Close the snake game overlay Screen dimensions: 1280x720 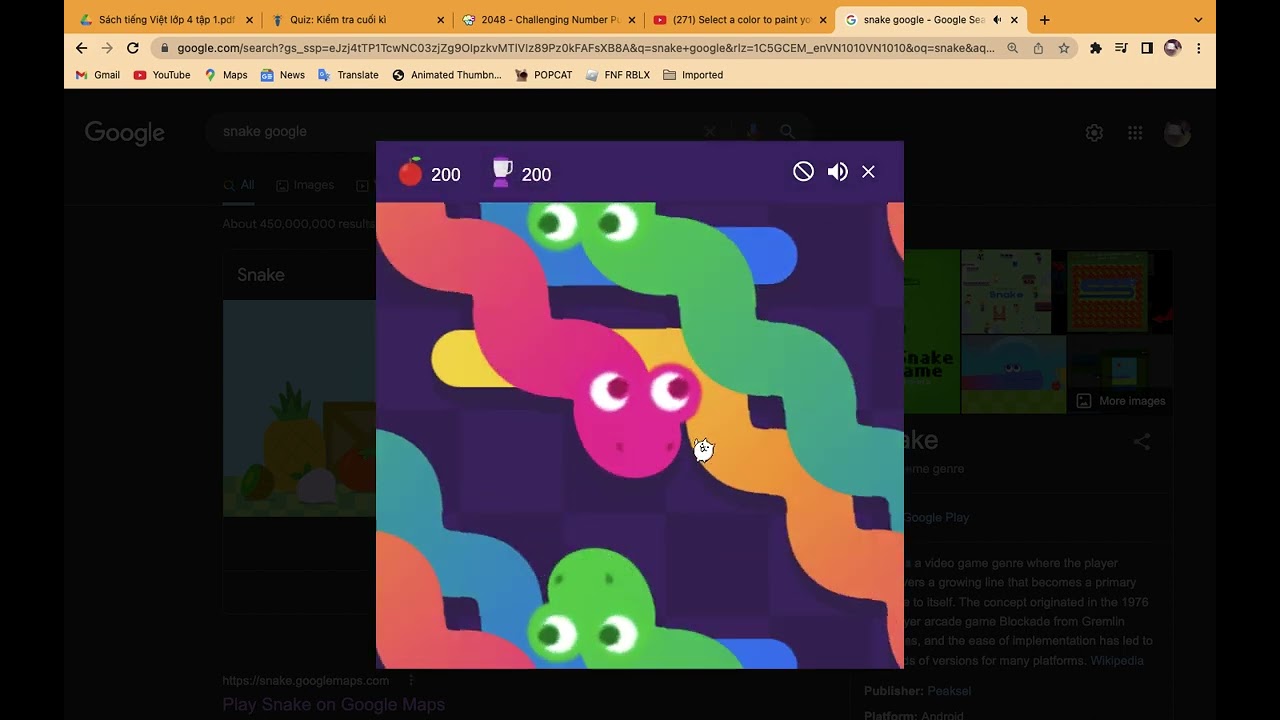(x=868, y=172)
